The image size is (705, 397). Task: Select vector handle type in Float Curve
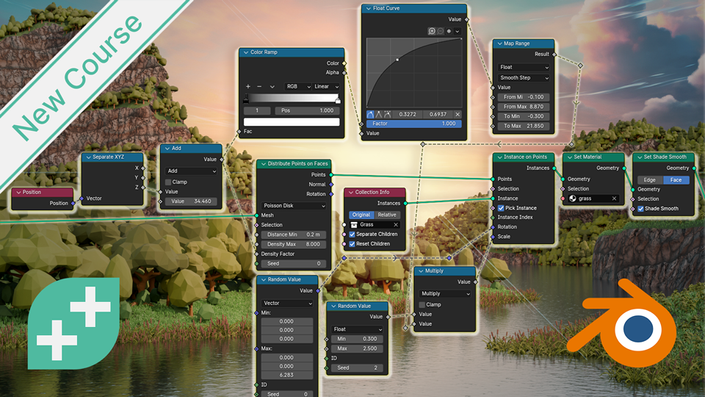click(379, 114)
